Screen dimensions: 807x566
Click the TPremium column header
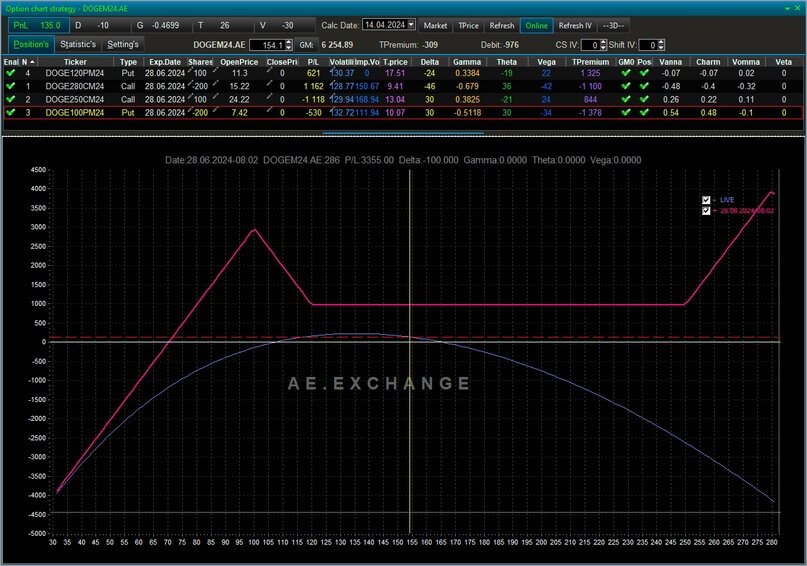coord(590,62)
